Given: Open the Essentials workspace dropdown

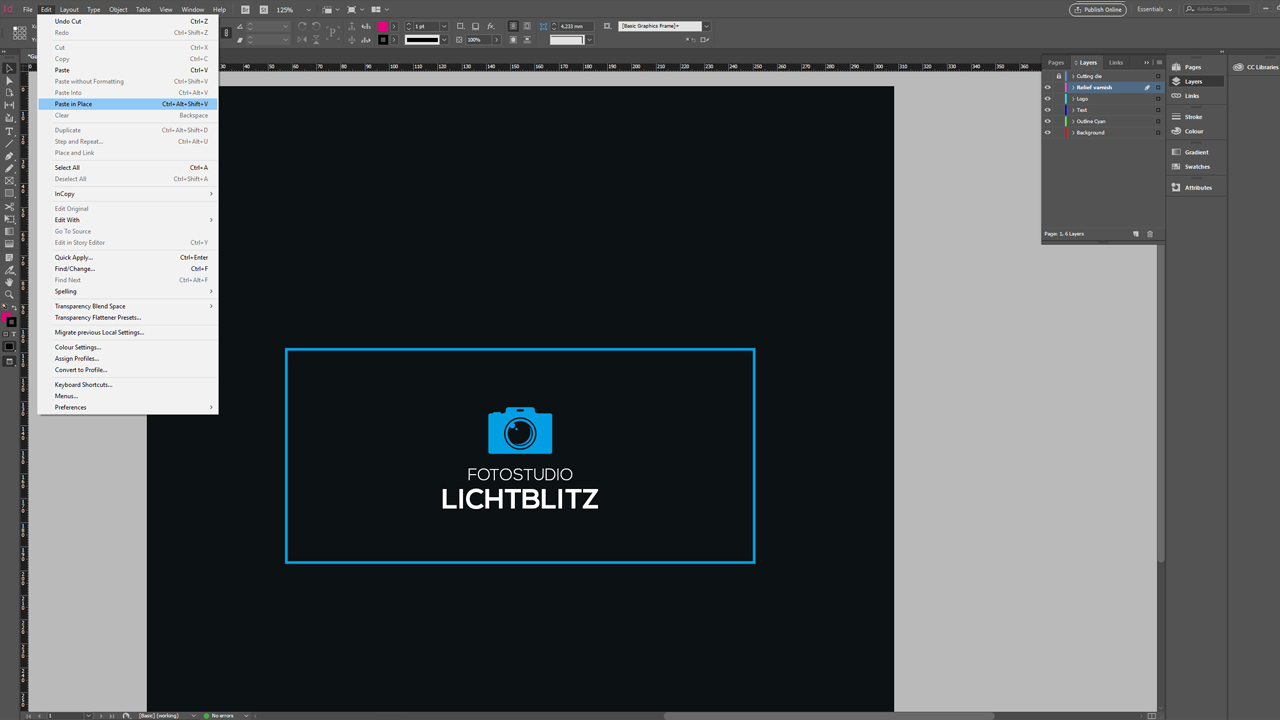Looking at the screenshot, I should coord(1155,10).
